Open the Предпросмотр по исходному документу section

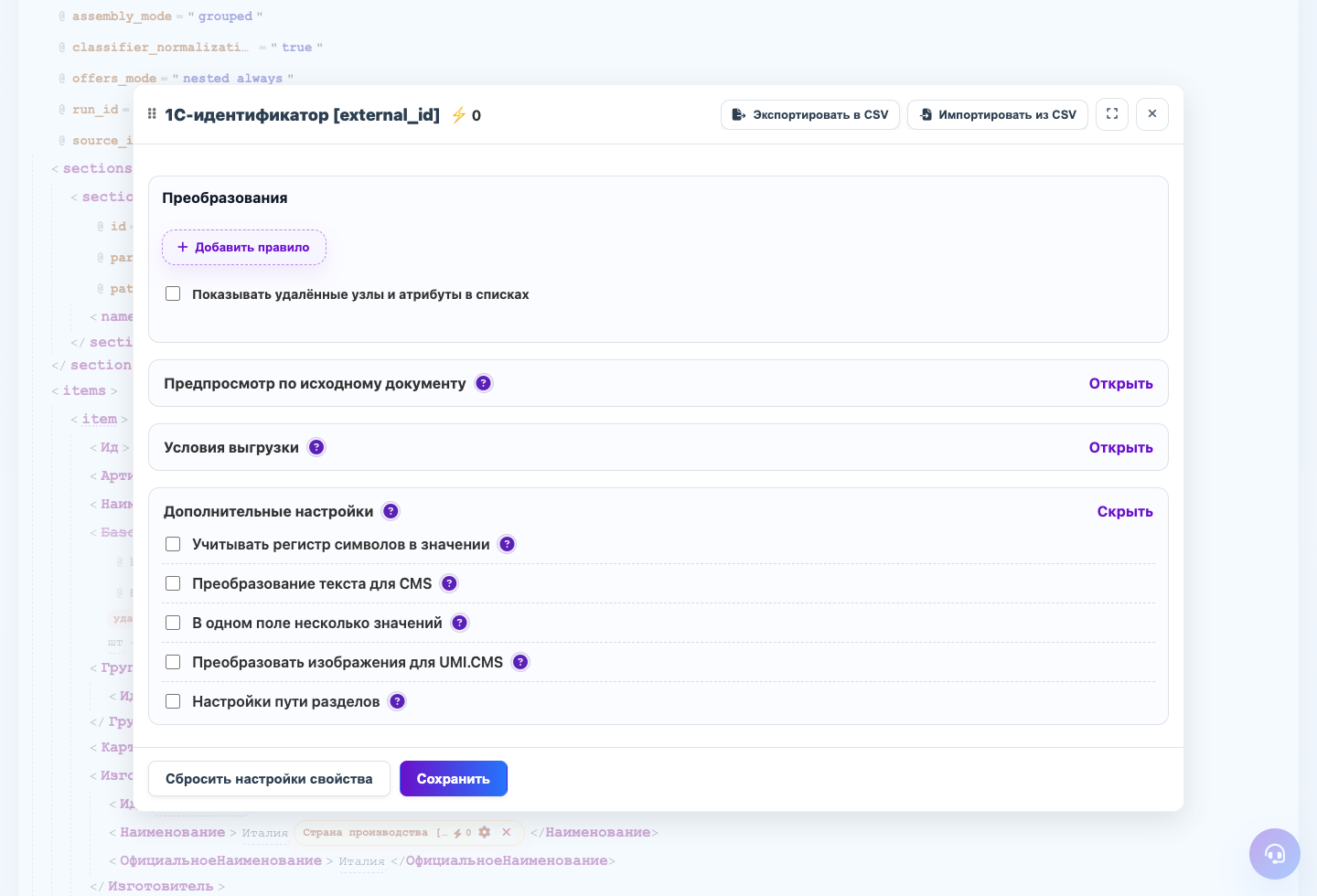click(1120, 383)
